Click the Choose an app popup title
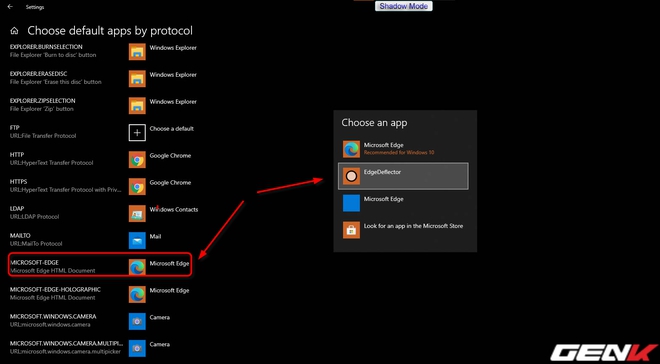 tap(374, 123)
